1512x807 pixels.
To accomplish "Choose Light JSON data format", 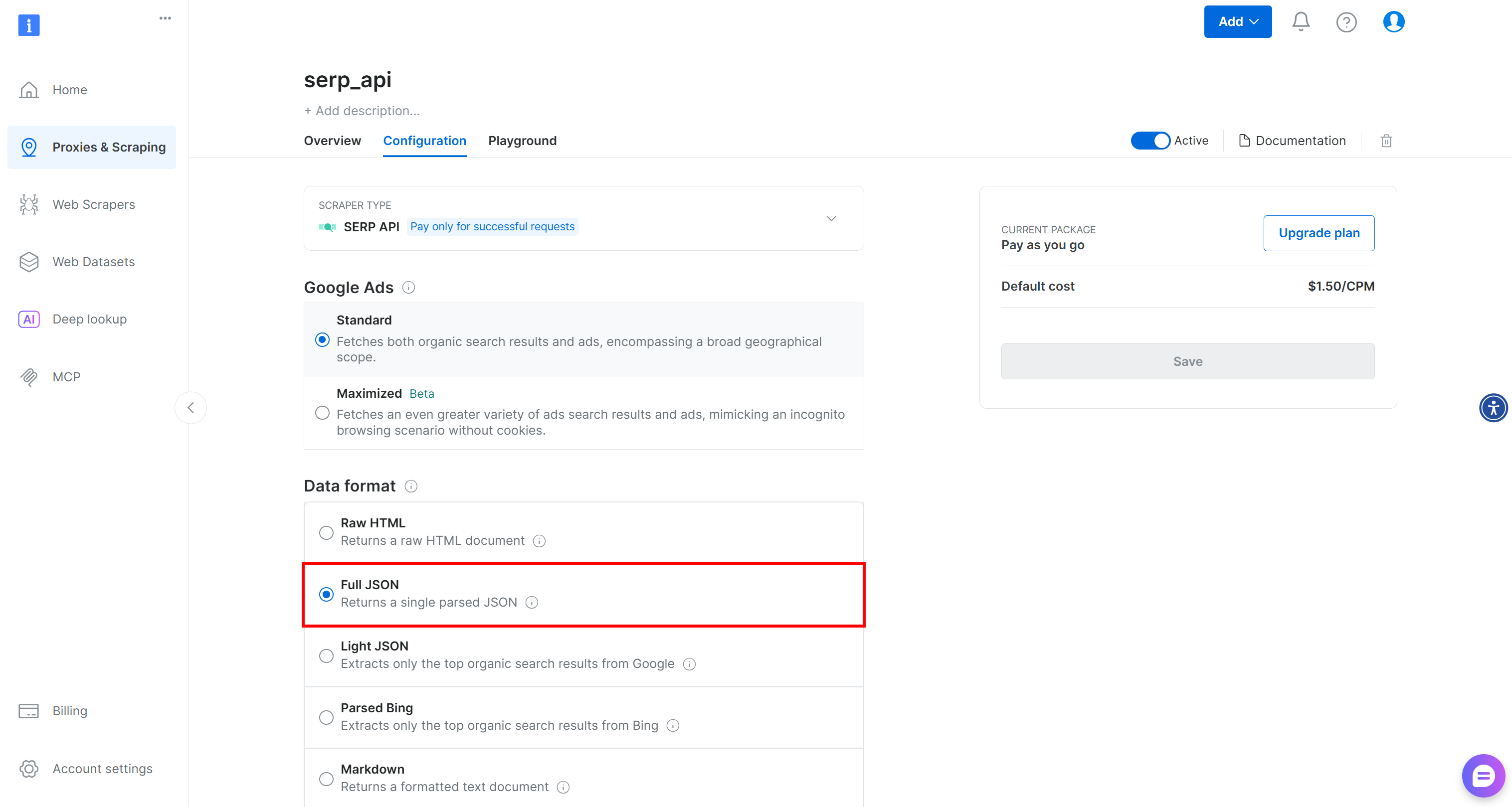I will tap(326, 655).
